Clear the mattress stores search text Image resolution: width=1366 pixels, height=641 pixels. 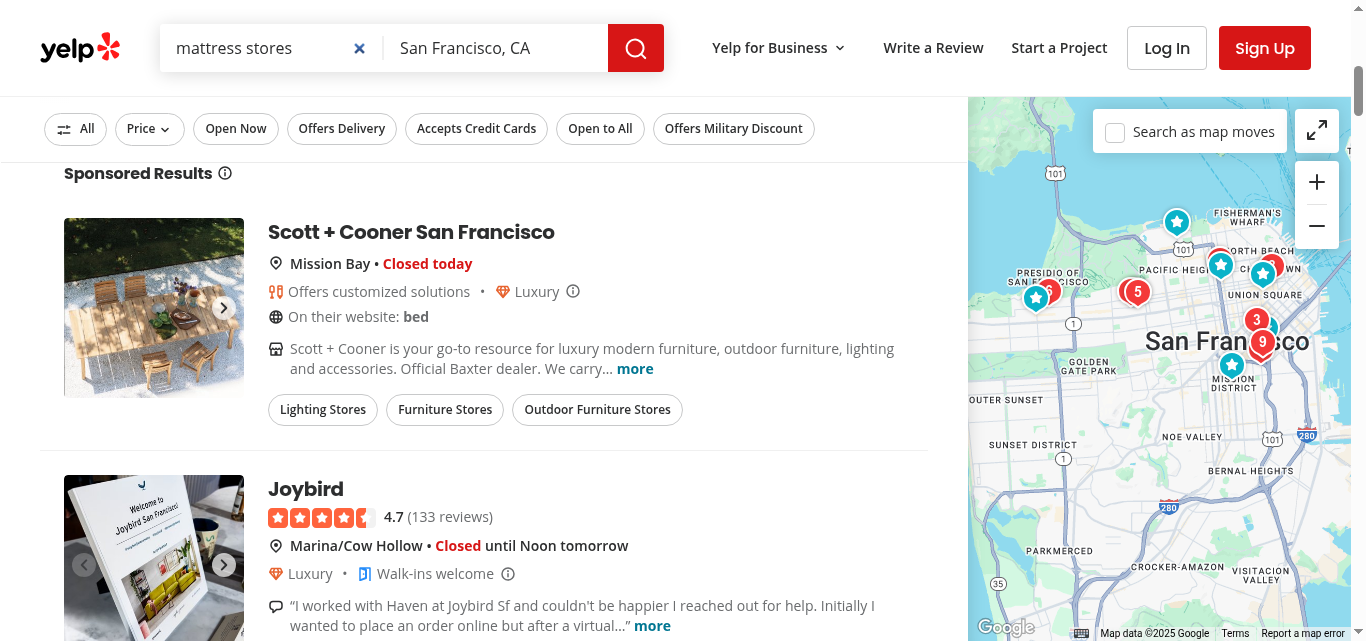360,48
